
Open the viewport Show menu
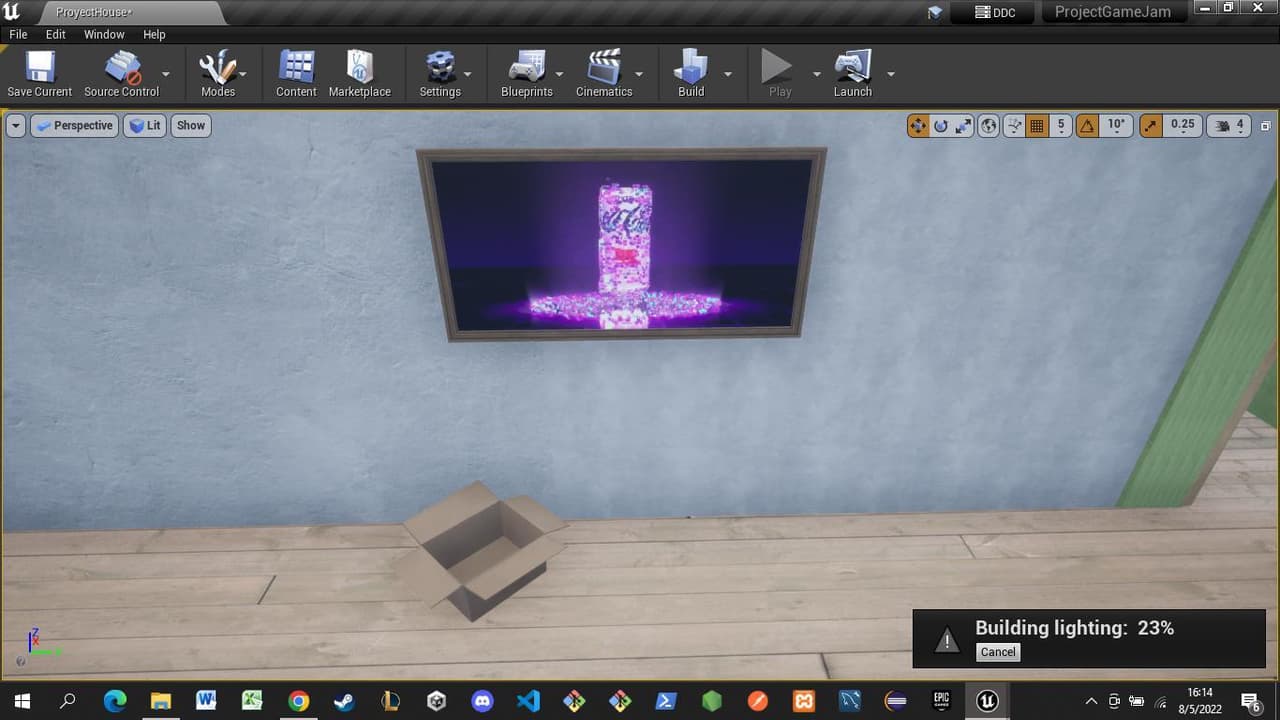click(x=190, y=126)
